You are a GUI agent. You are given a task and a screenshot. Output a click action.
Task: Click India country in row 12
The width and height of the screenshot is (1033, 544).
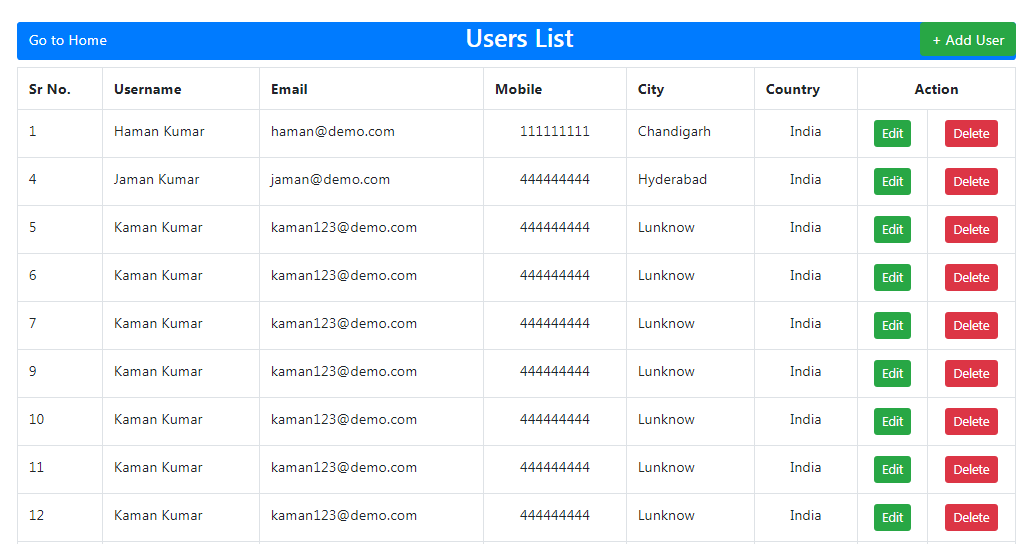point(806,516)
